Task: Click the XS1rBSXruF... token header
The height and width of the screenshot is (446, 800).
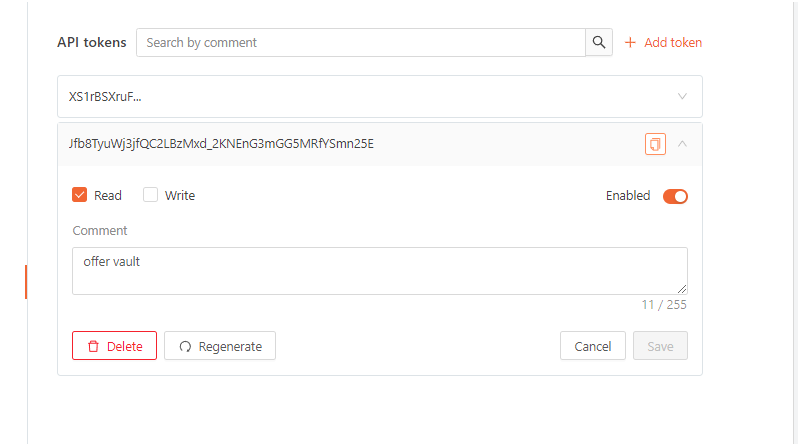Action: [x=380, y=96]
